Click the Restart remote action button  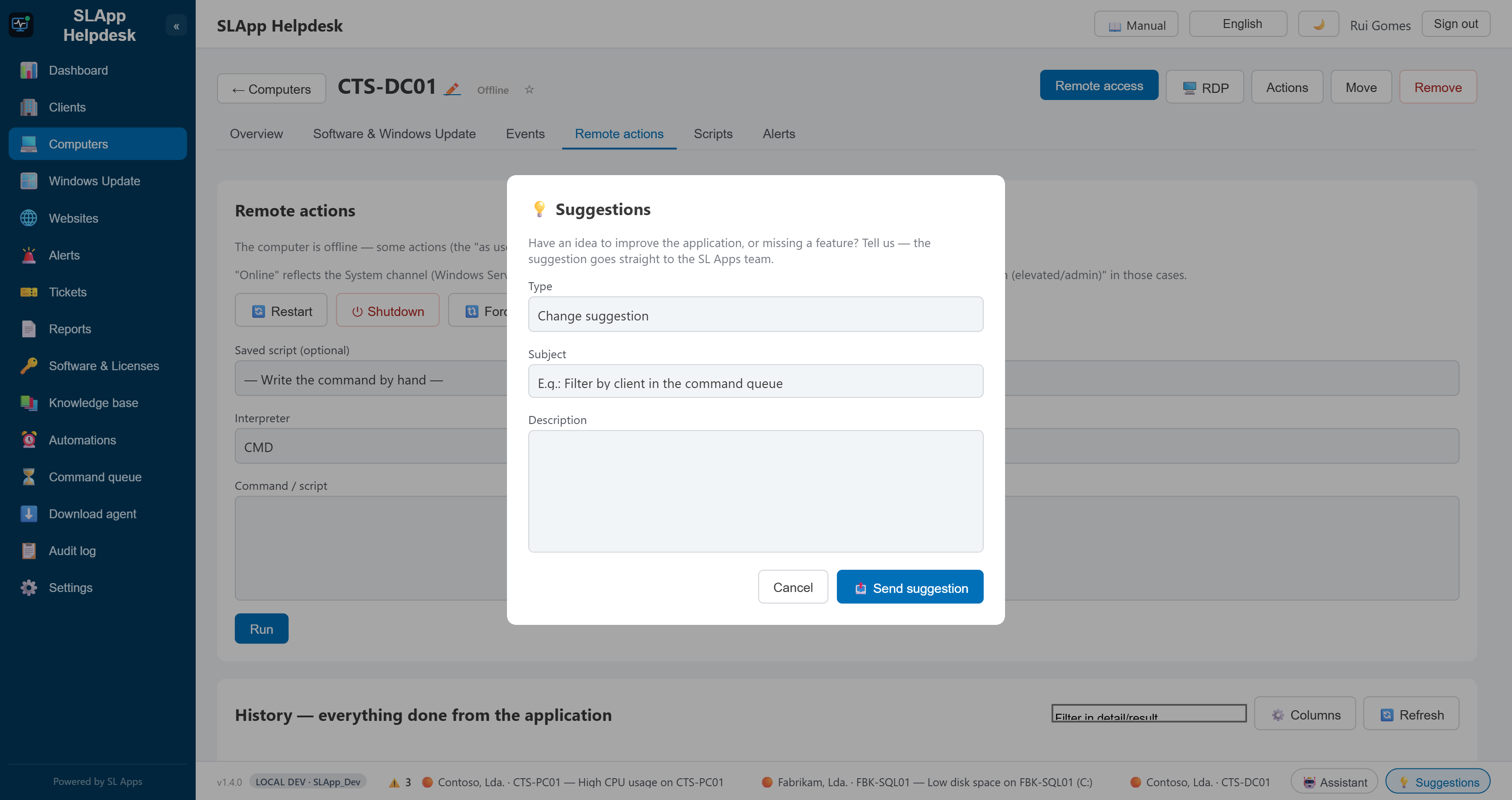(x=281, y=310)
